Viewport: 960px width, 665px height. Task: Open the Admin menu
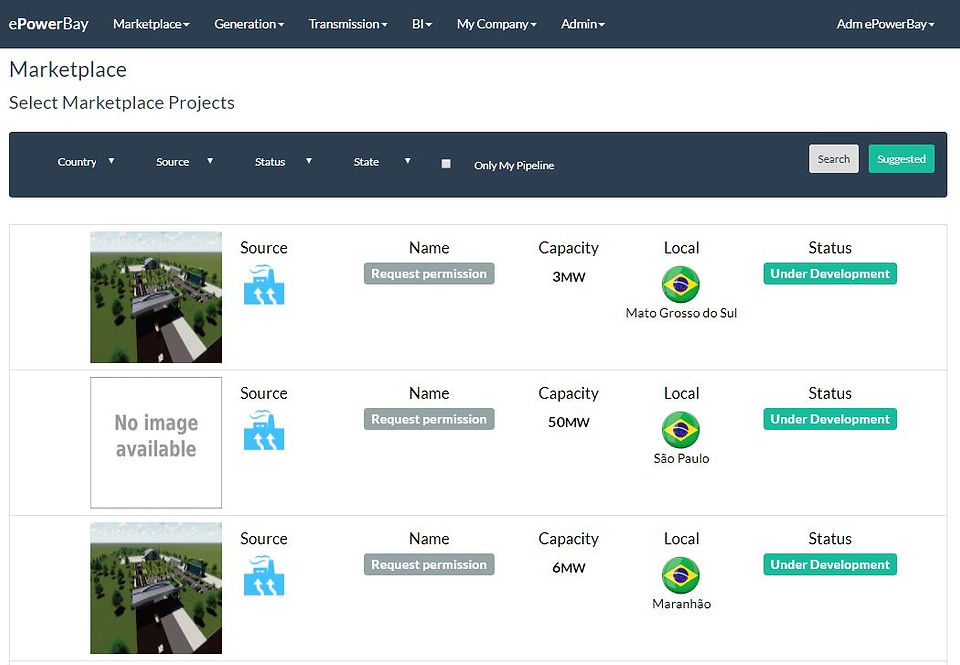tap(583, 24)
